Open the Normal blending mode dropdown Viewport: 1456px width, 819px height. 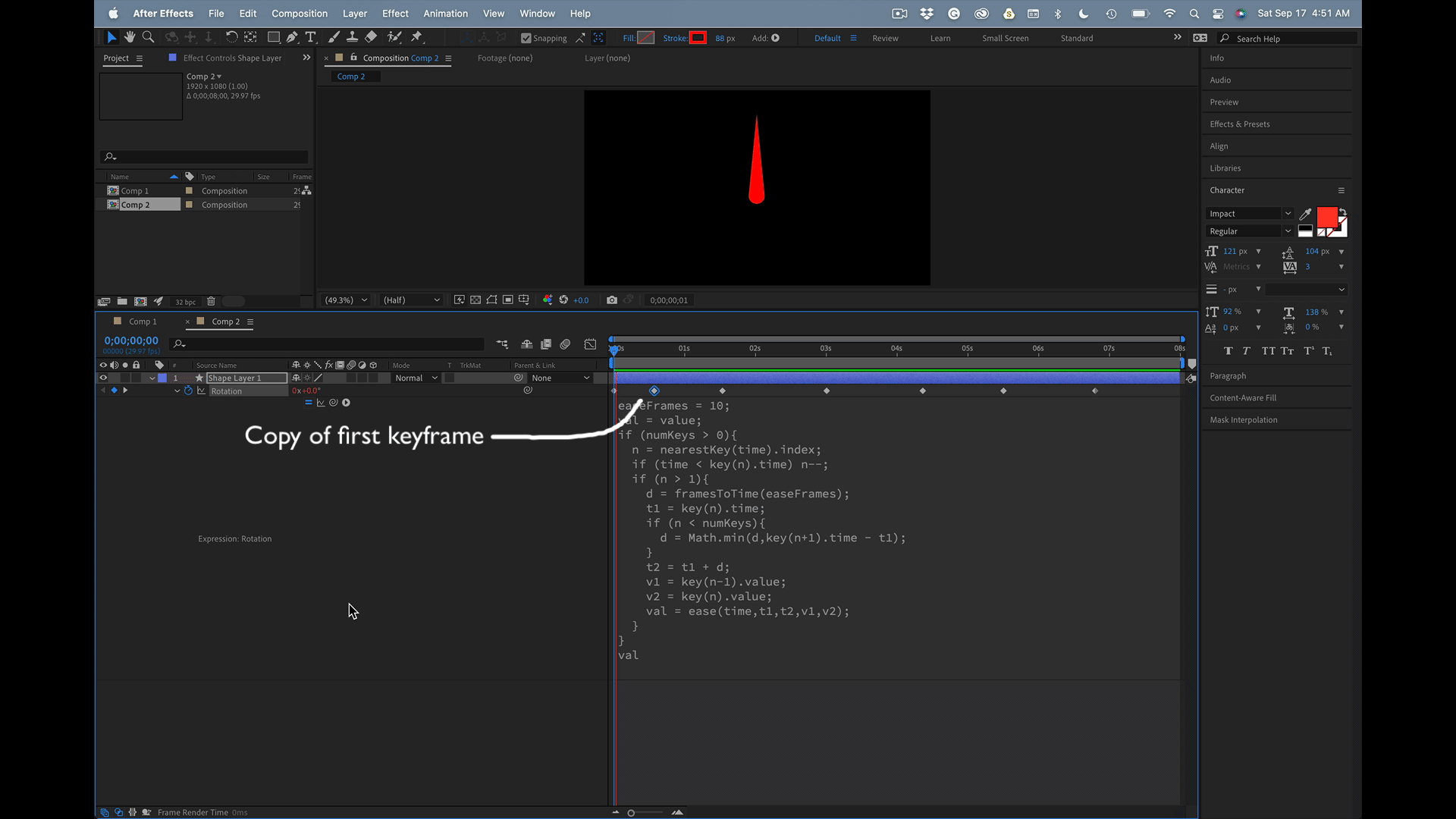tap(416, 378)
